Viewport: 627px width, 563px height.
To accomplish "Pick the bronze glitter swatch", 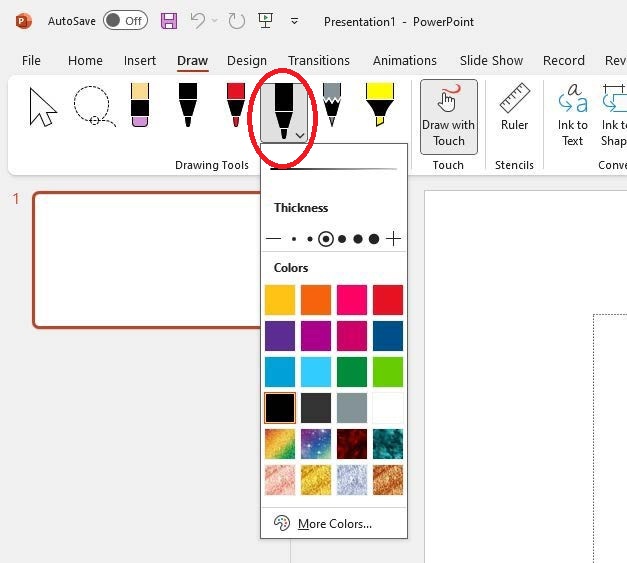I will tap(388, 480).
